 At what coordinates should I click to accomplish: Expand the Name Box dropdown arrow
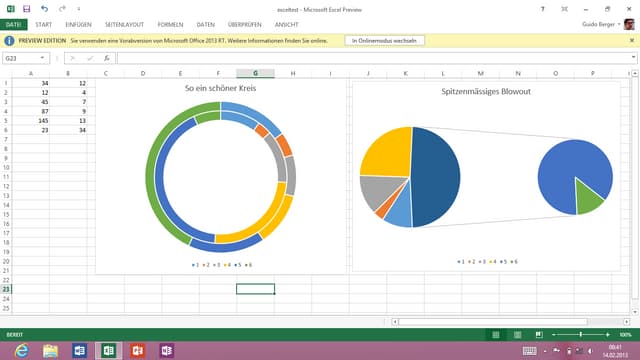[42, 58]
